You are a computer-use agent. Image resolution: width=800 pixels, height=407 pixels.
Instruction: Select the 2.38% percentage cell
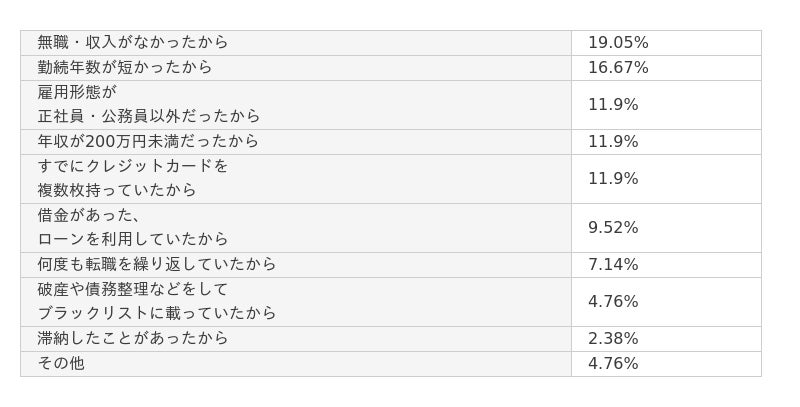point(613,339)
